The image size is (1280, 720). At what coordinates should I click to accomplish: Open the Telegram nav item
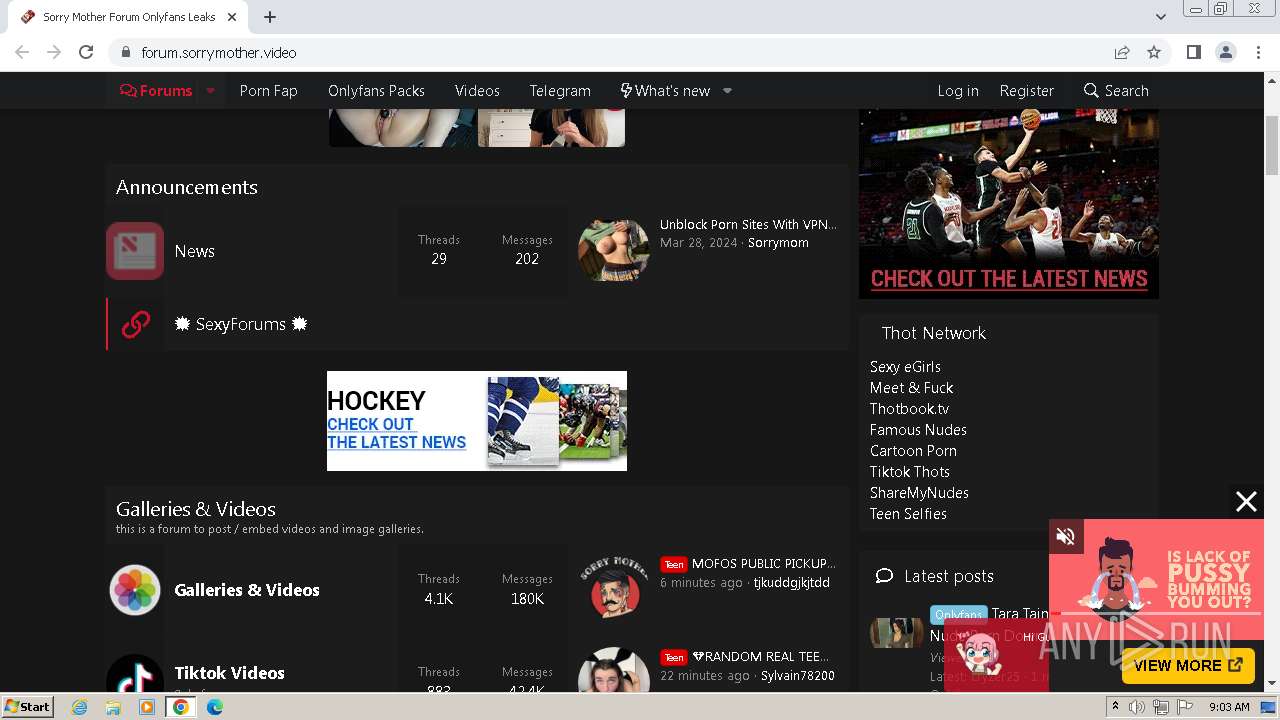click(x=560, y=90)
